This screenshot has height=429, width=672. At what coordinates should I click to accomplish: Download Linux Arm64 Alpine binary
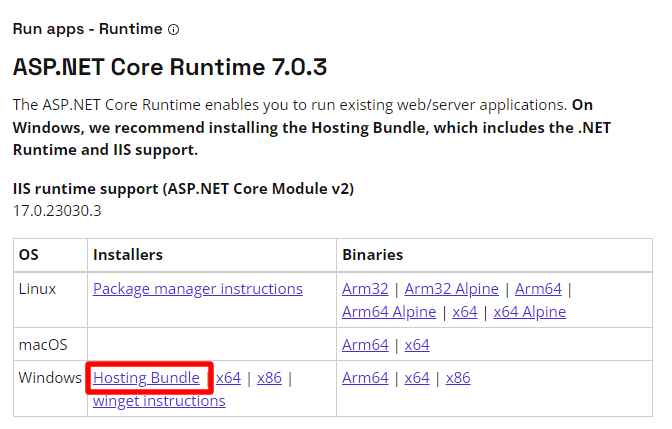coord(389,312)
